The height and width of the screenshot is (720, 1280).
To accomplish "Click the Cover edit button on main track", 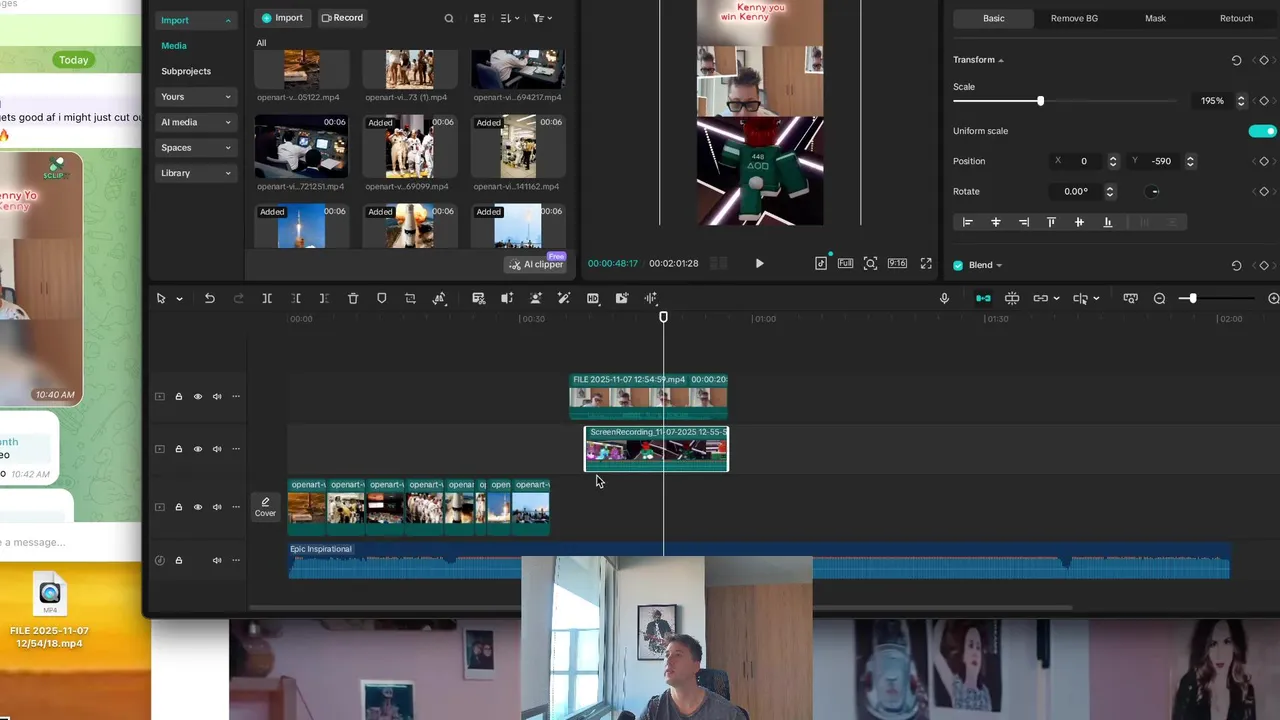I will (x=265, y=507).
